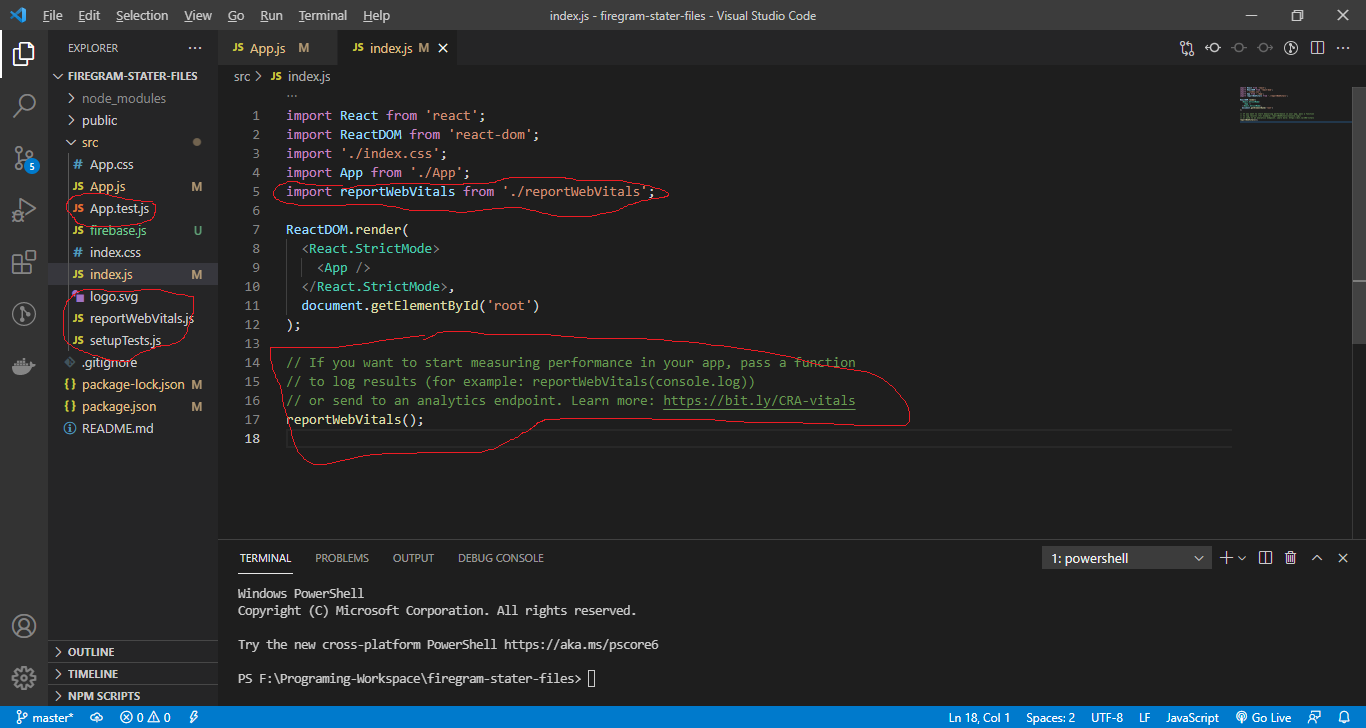The height and width of the screenshot is (728, 1366).
Task: Open logo.svg file in explorer
Action: pos(113,296)
